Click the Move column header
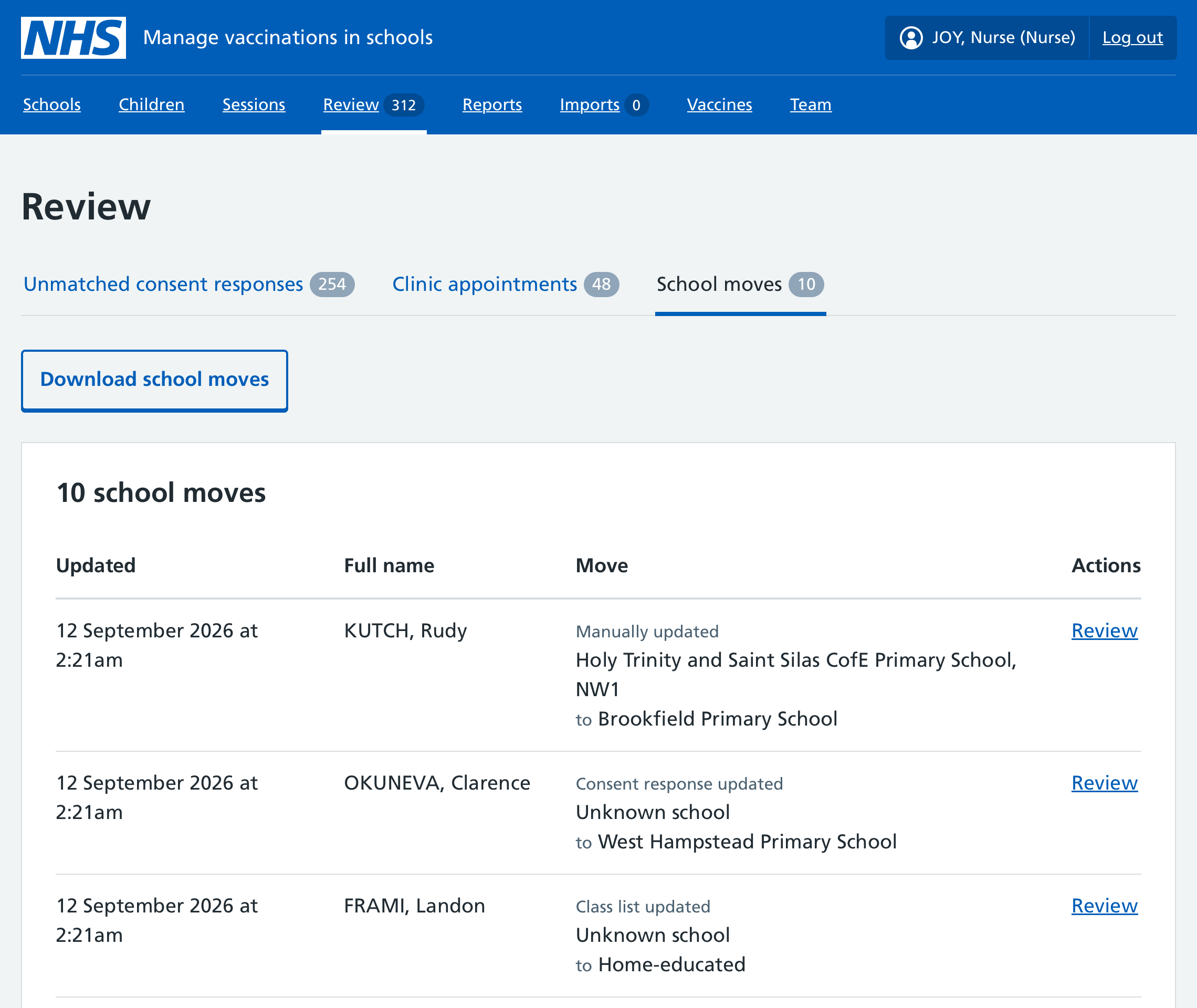The height and width of the screenshot is (1008, 1197). pos(602,566)
